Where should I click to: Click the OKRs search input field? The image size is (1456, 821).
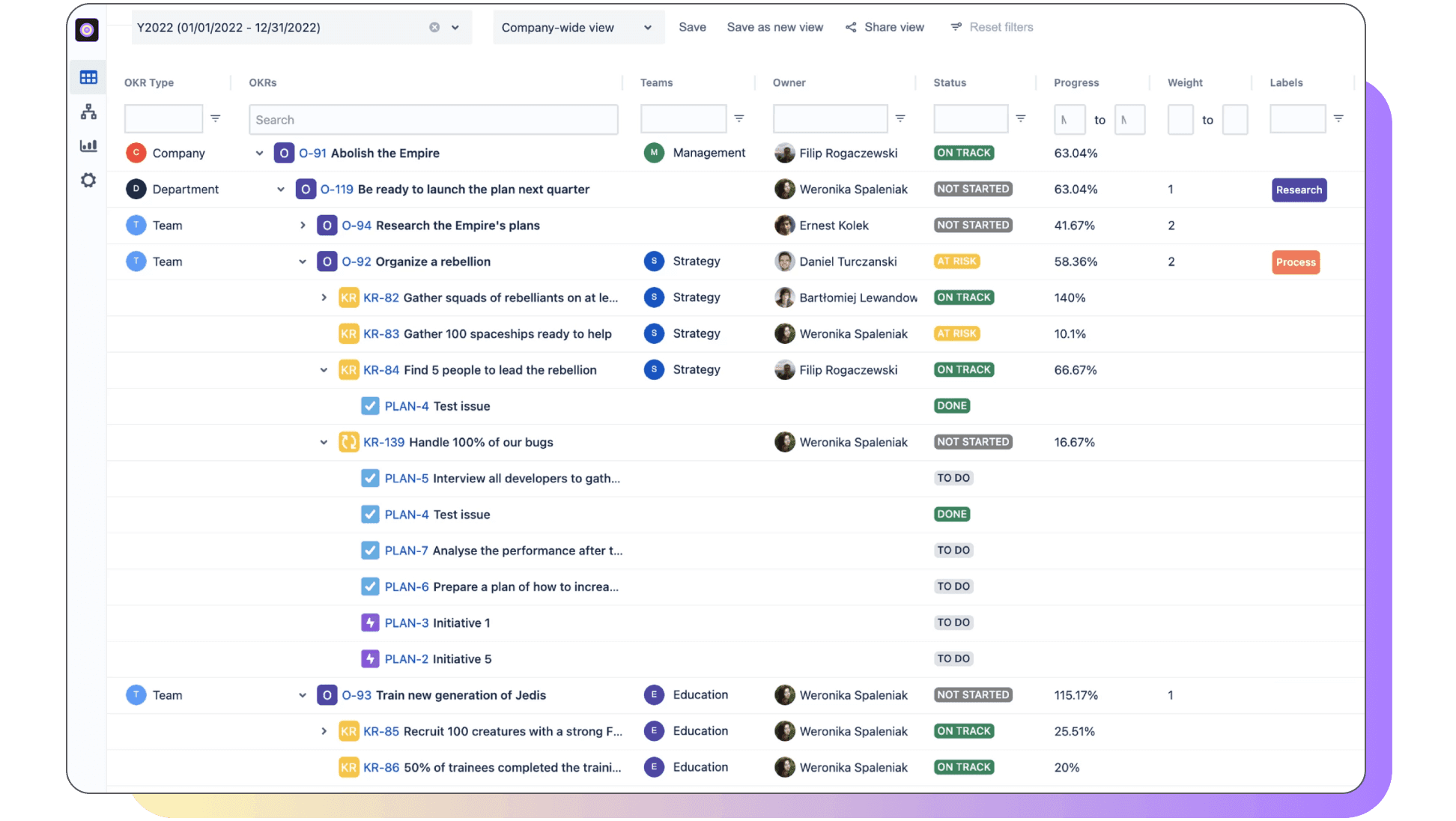pos(433,119)
